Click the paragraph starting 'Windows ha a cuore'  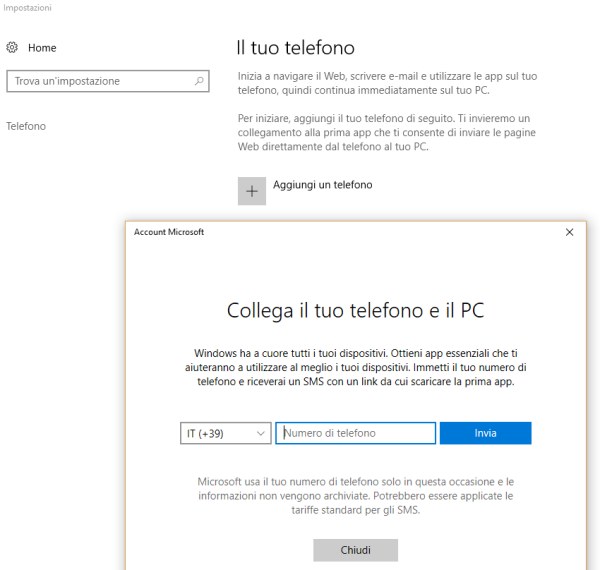coord(355,367)
